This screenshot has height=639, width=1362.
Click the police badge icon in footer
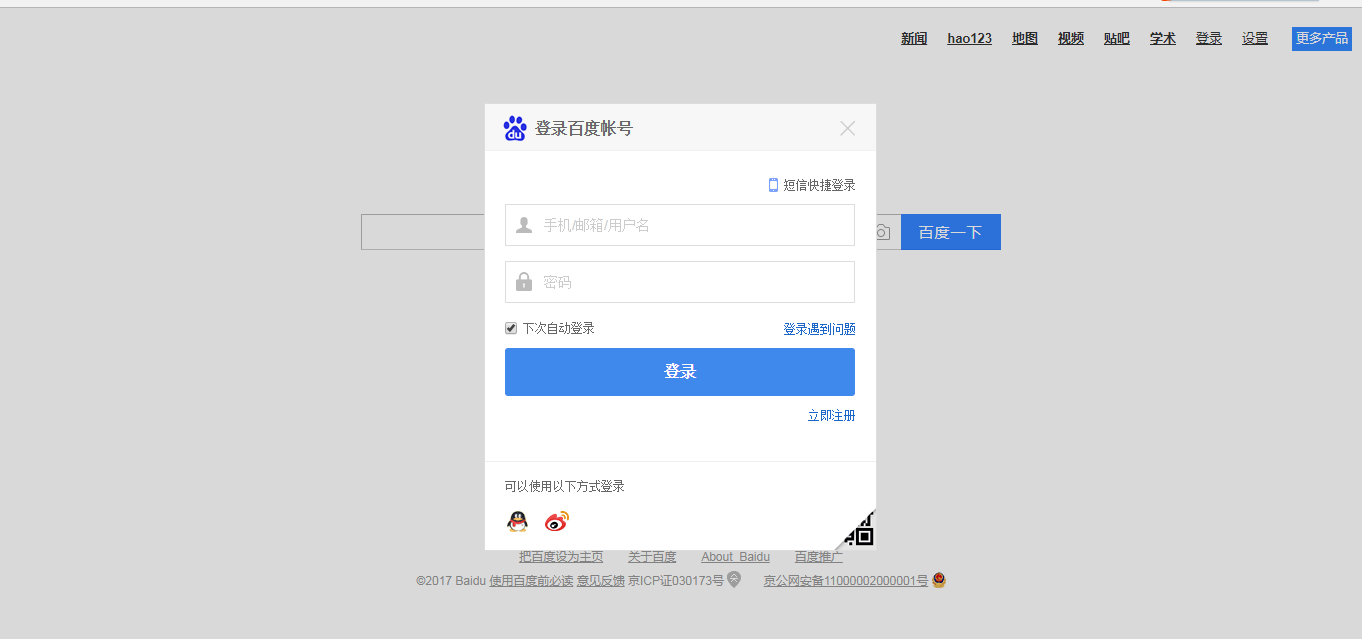939,580
